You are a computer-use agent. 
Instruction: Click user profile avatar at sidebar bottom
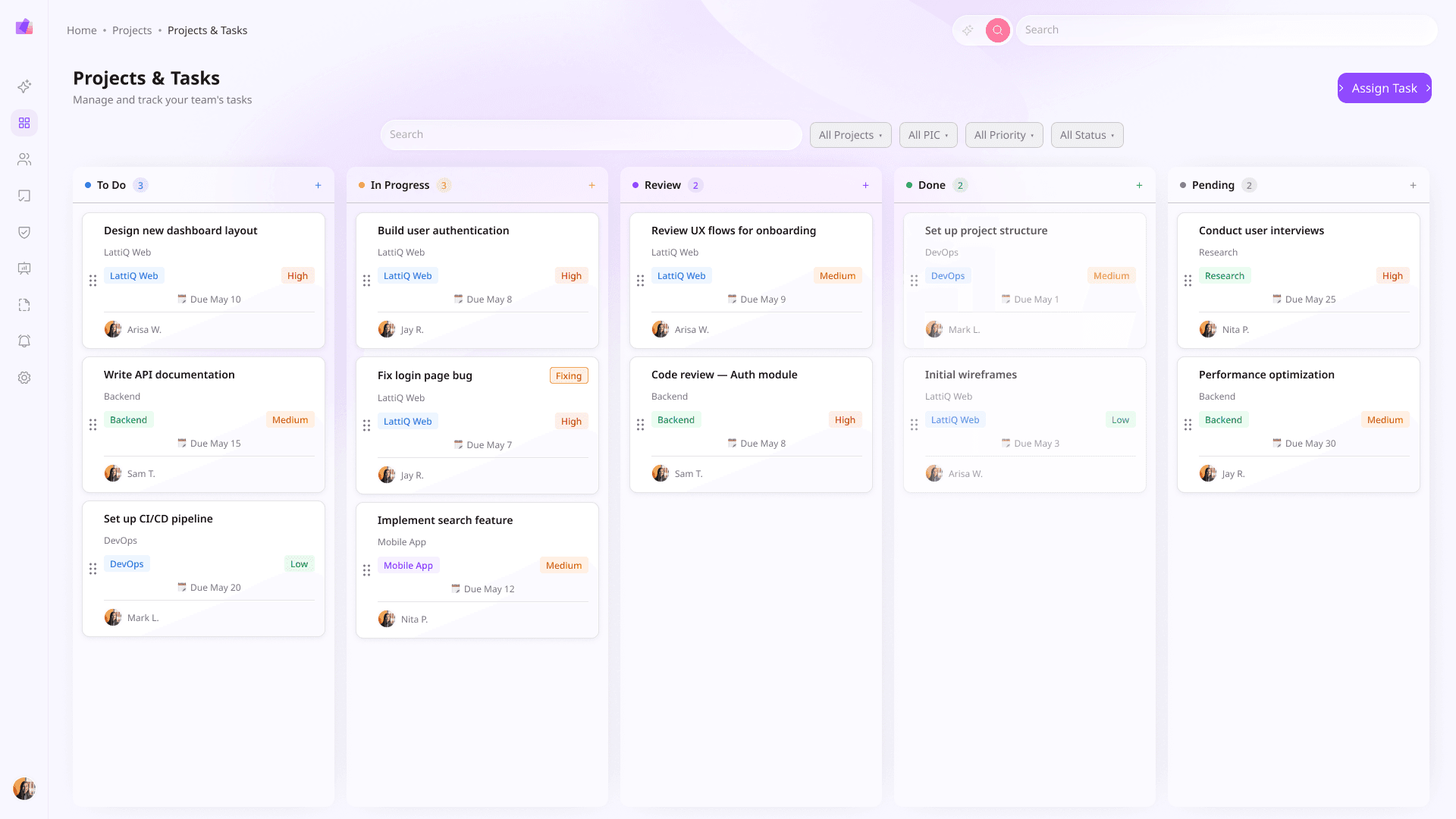click(x=24, y=789)
